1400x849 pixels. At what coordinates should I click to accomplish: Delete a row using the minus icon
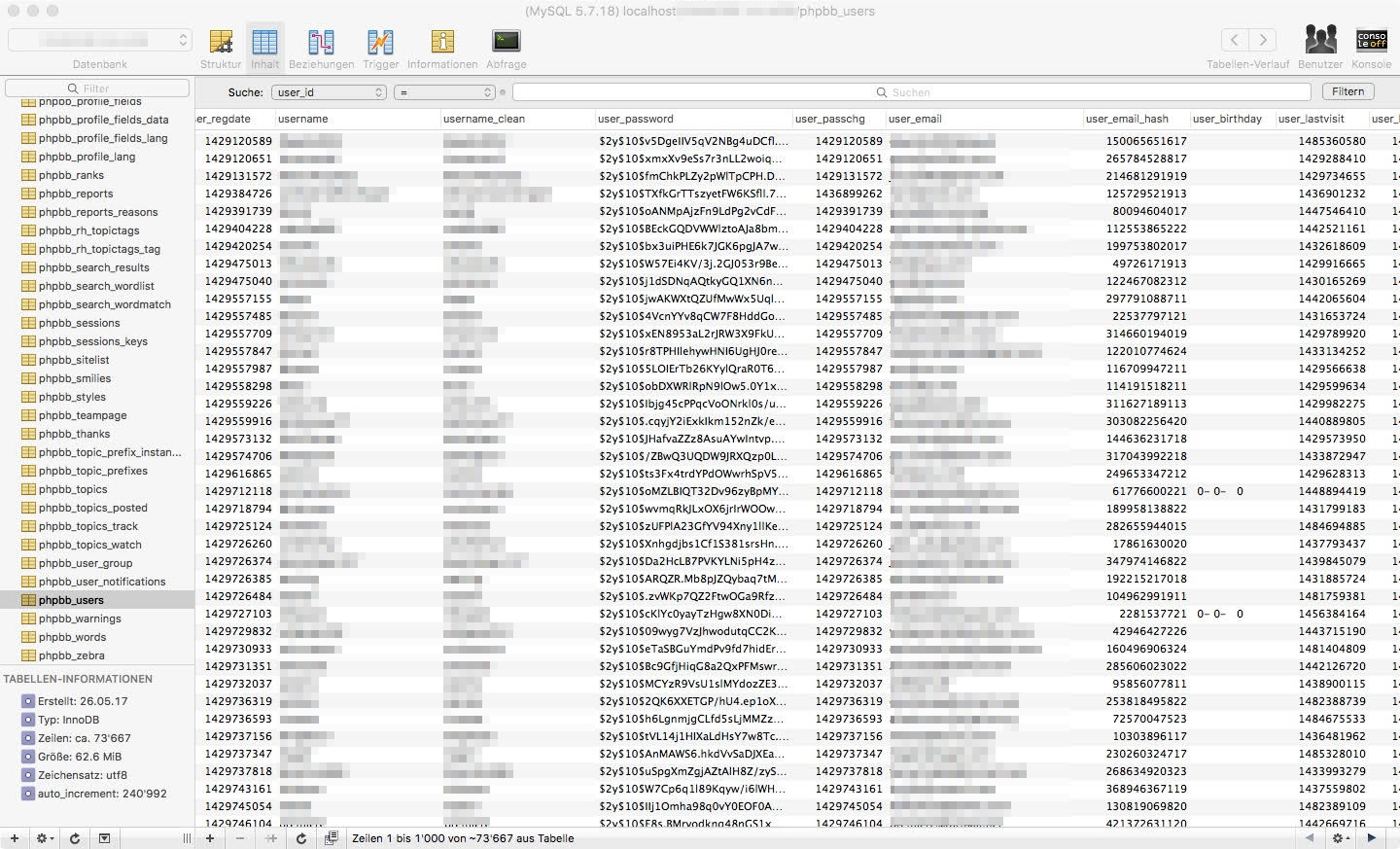pos(242,837)
